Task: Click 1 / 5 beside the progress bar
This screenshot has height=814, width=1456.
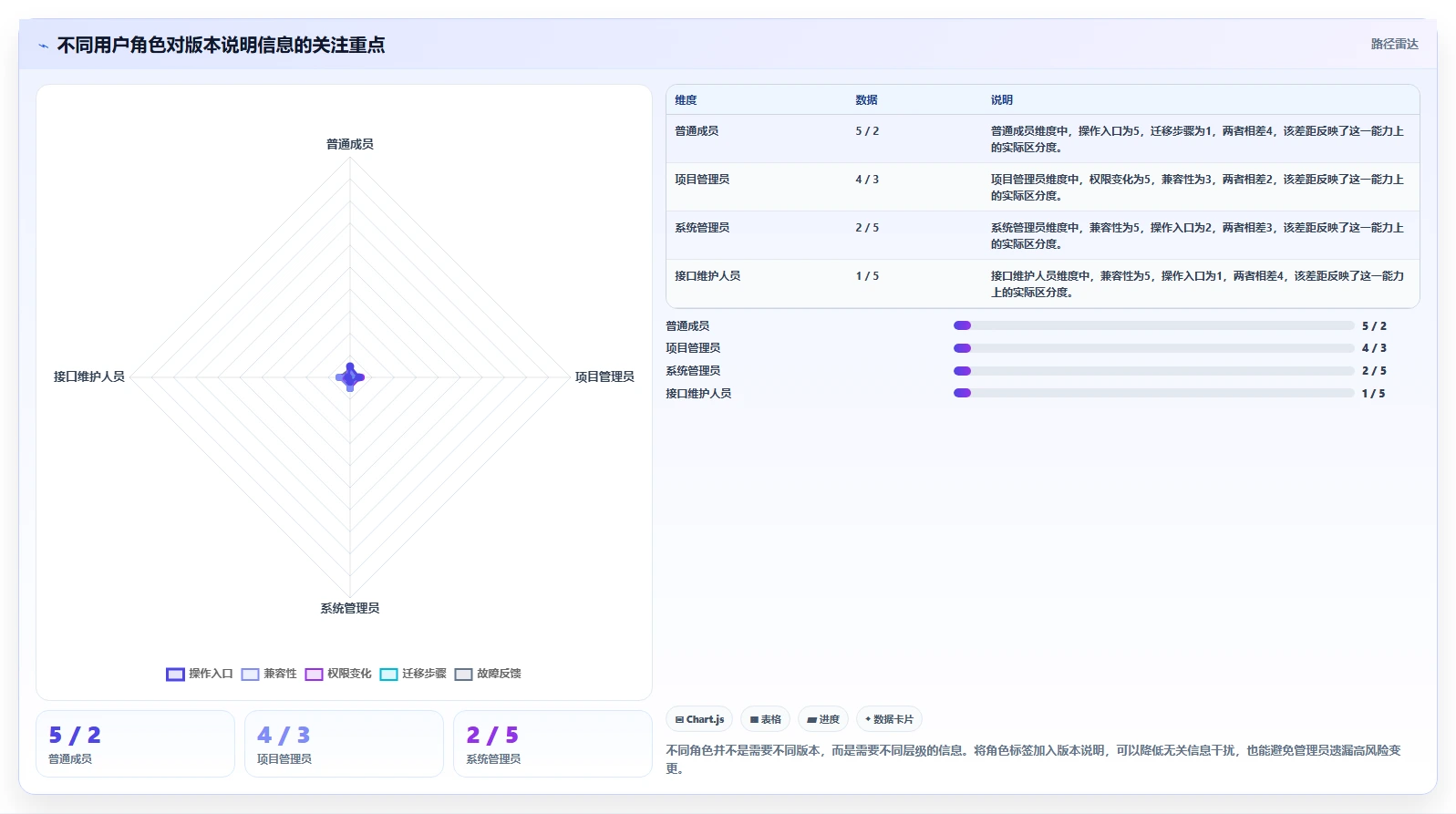Action: click(x=1374, y=394)
